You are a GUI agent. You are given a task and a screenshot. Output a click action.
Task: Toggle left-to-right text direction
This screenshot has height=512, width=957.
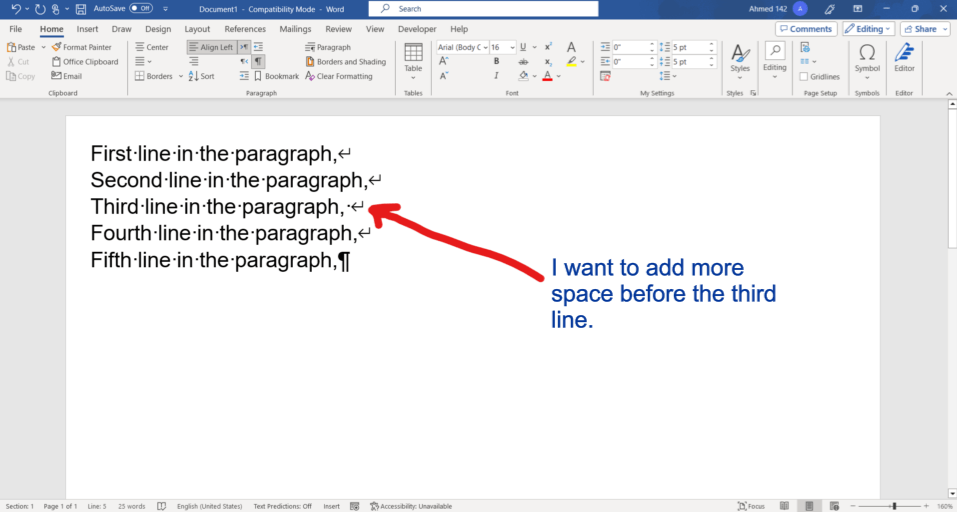244,47
